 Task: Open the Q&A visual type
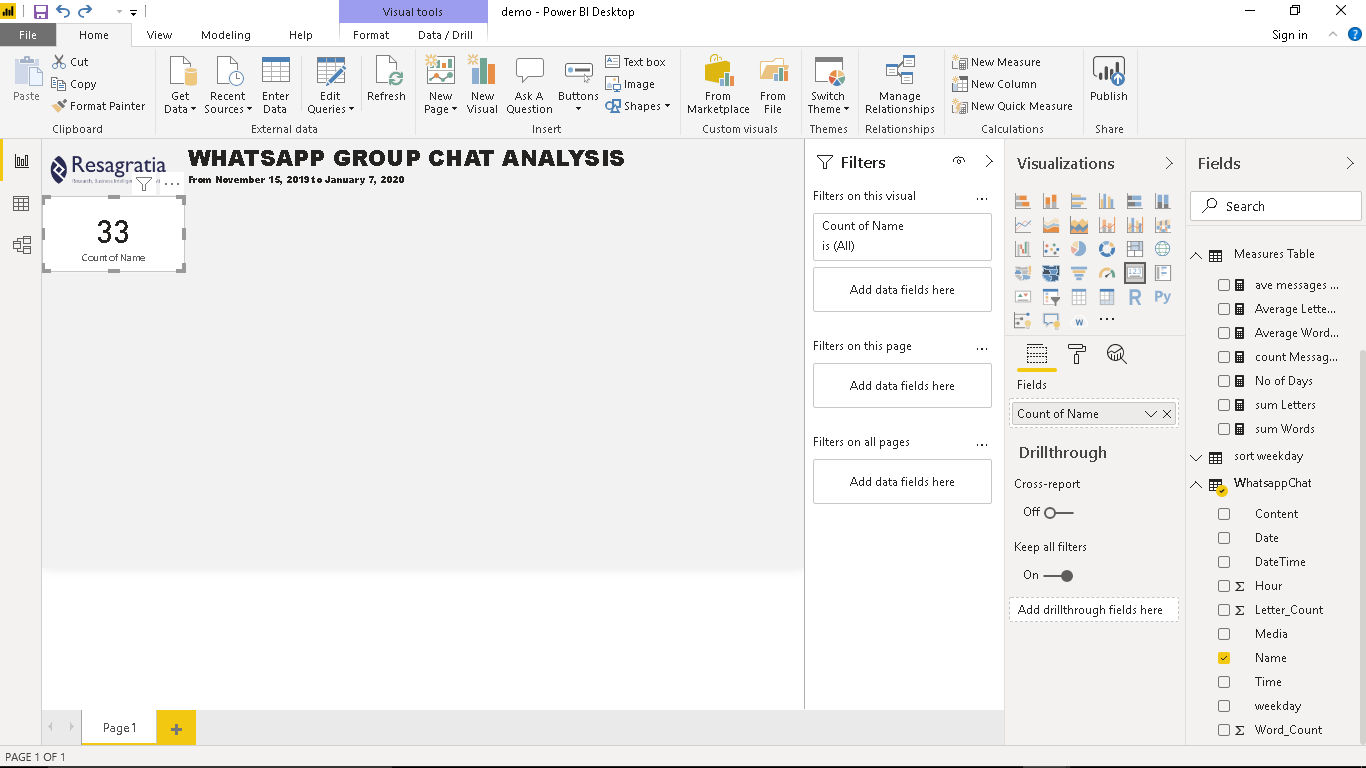[x=1051, y=321]
